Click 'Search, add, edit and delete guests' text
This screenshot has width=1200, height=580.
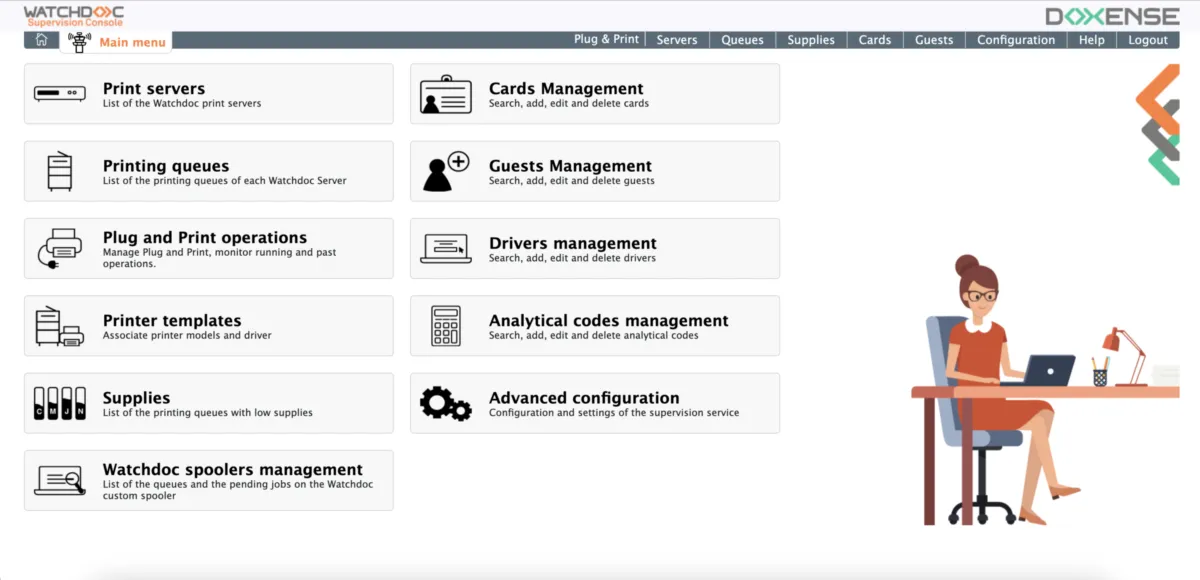pyautogui.click(x=572, y=181)
